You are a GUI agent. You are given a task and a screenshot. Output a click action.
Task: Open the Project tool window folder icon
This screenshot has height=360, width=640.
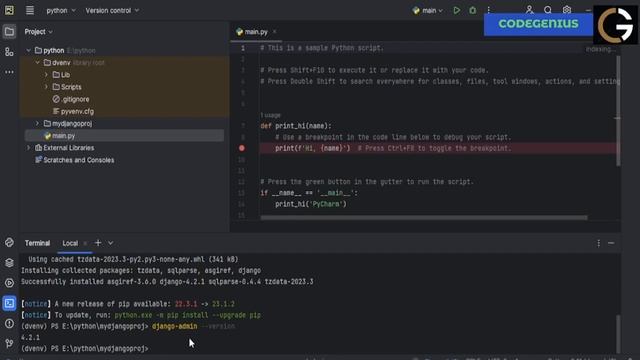click(9, 32)
